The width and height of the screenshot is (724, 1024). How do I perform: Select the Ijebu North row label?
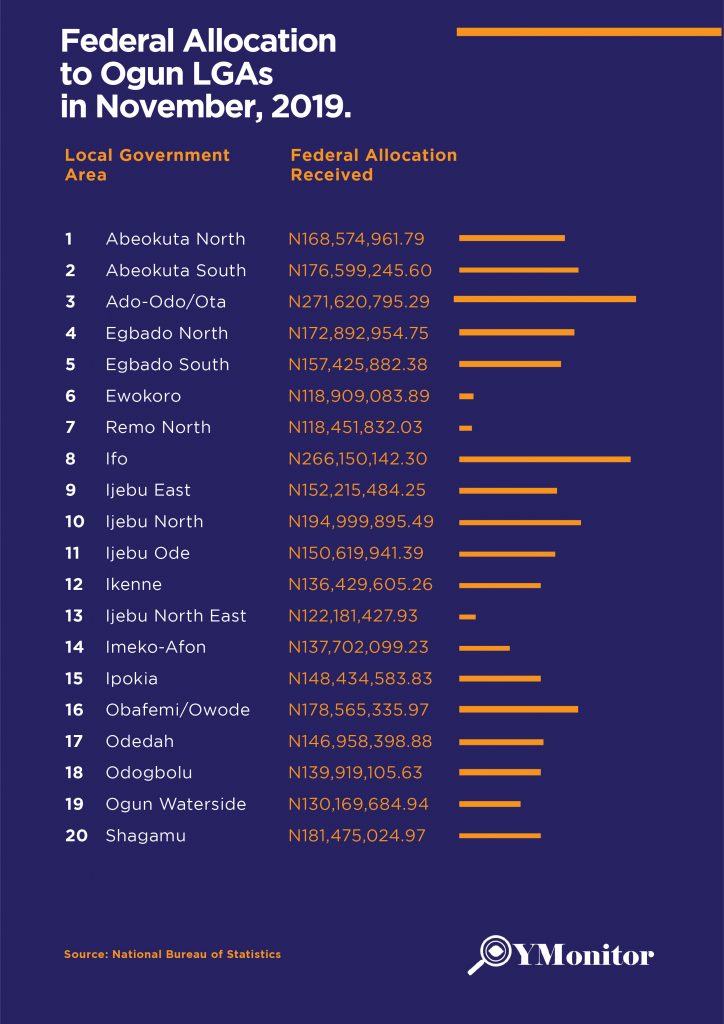[154, 521]
